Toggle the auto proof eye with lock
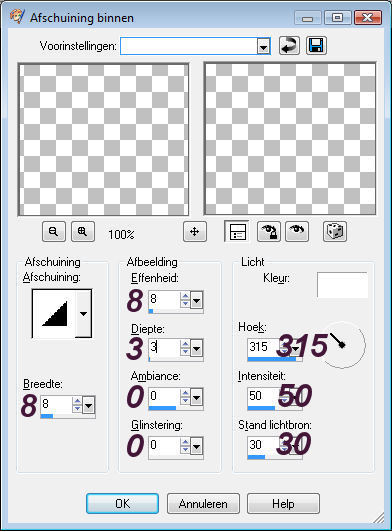Viewport: 392px width, 531px height. [x=268, y=232]
